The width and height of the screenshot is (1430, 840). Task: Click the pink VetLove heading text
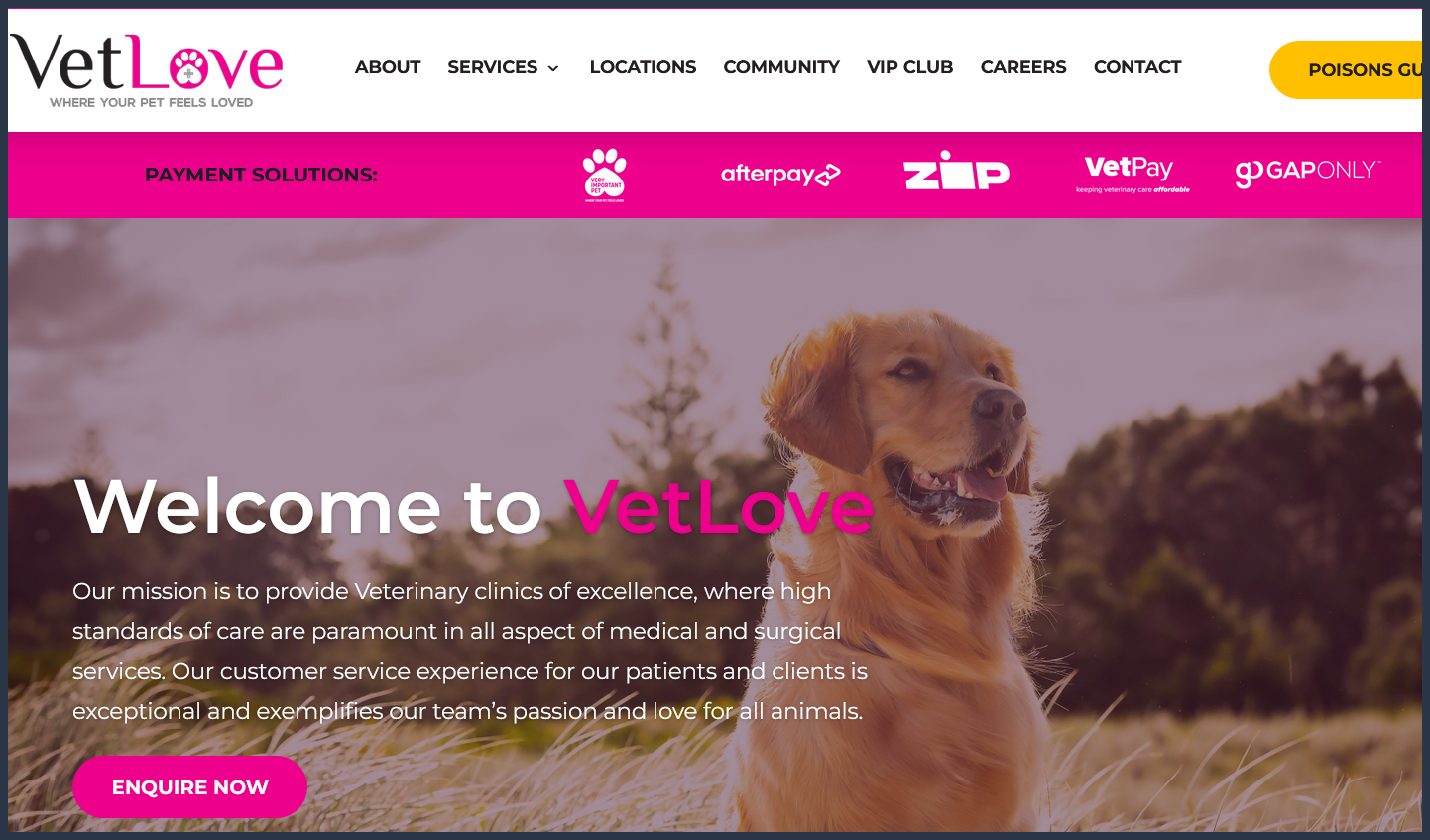[719, 507]
